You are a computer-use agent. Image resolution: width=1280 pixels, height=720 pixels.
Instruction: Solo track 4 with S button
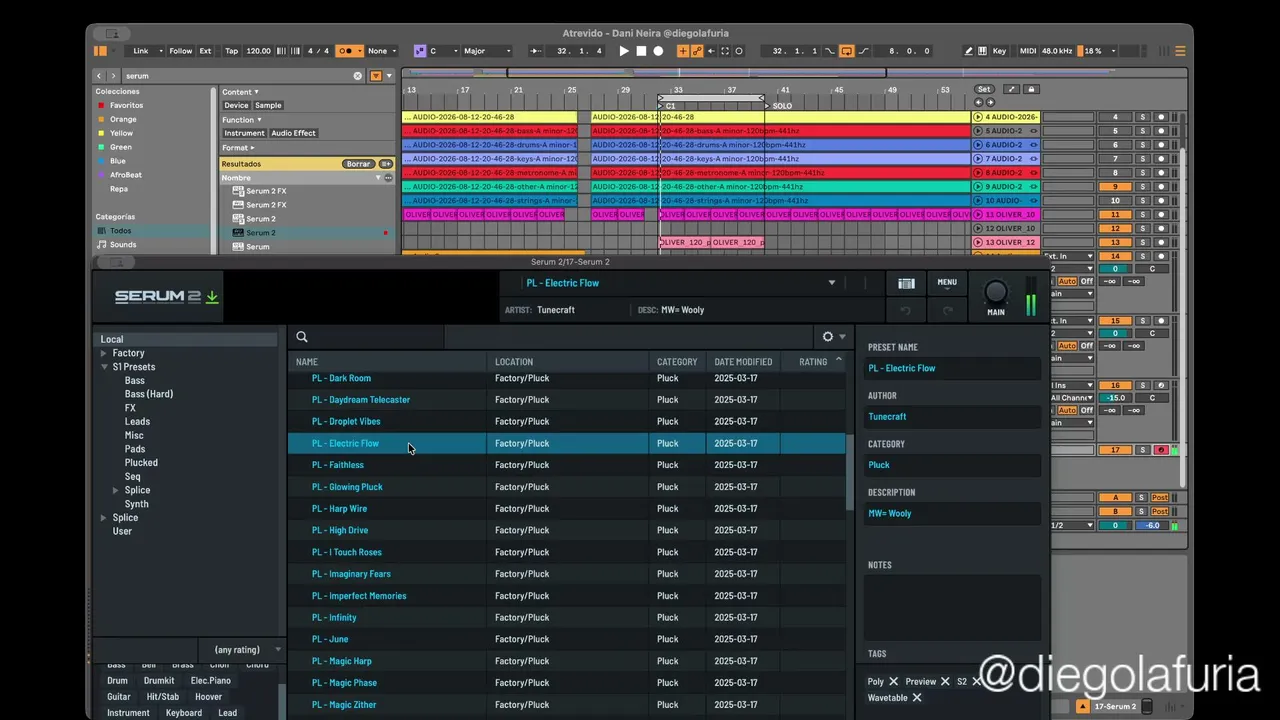(1143, 117)
